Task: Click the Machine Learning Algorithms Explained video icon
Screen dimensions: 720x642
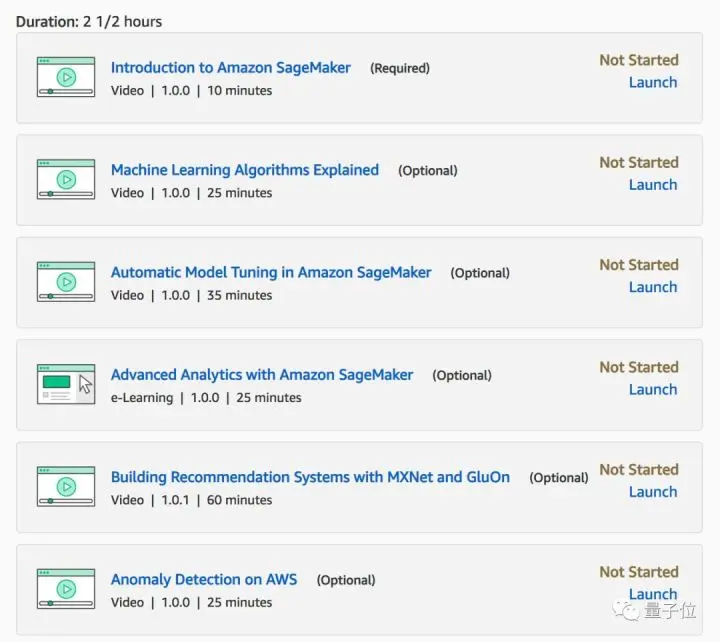Action: (x=66, y=180)
